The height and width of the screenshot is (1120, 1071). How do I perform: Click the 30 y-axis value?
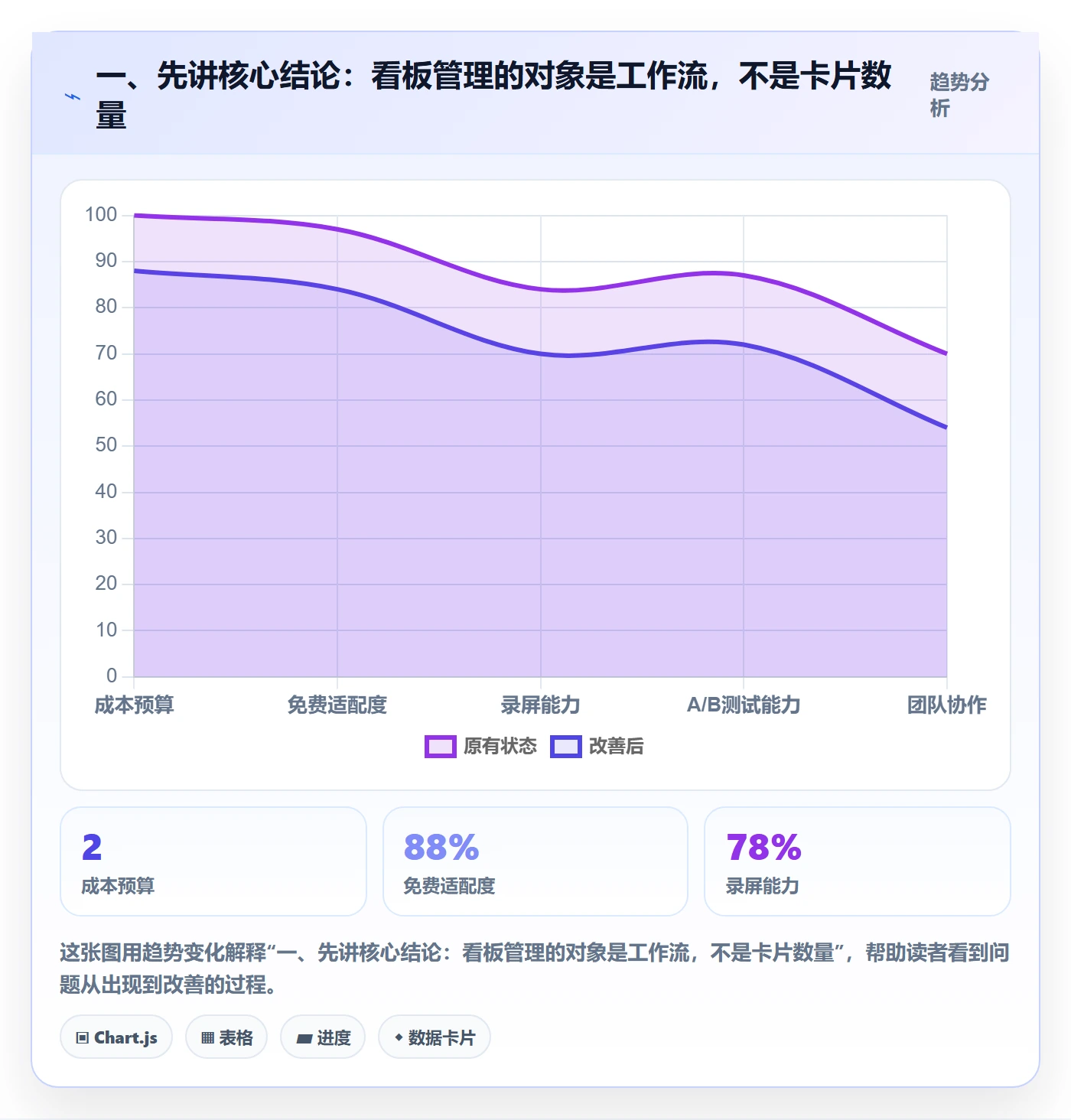106,538
